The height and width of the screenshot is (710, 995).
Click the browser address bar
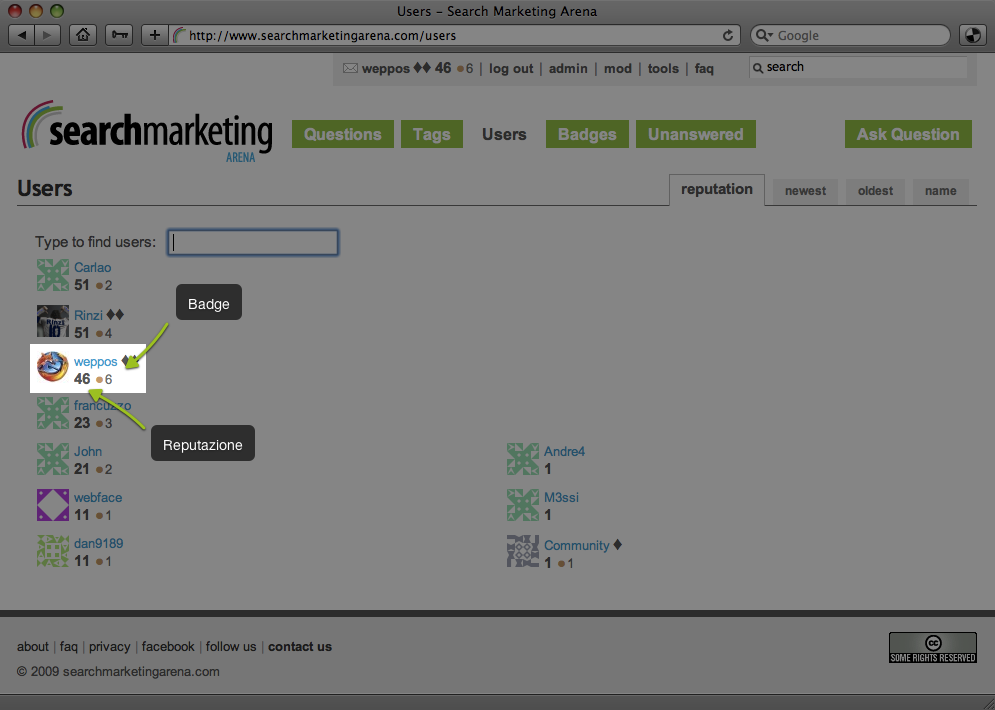point(454,36)
